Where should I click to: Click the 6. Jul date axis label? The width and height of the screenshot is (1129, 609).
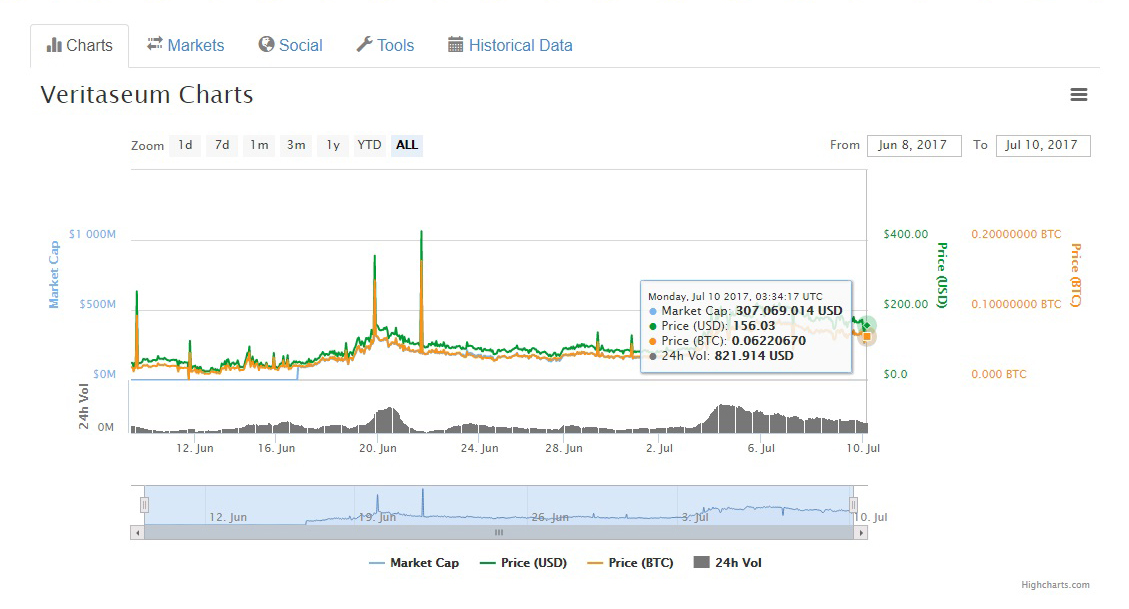[x=761, y=448]
